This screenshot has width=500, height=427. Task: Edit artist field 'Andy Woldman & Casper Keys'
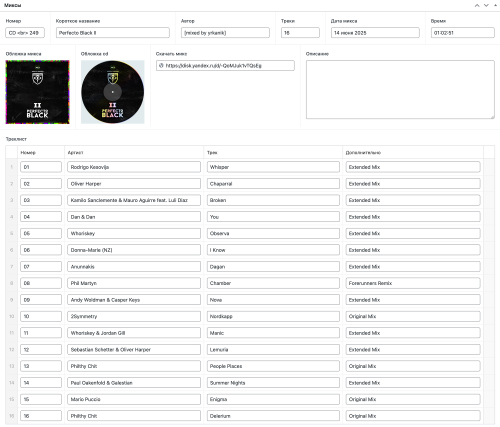click(134, 300)
